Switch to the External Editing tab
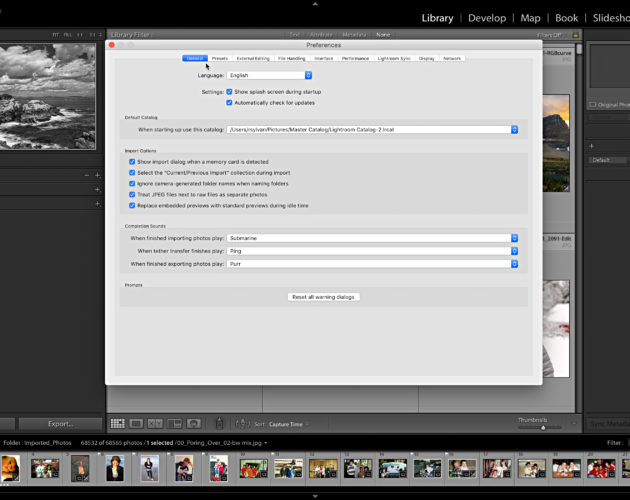The image size is (630, 500). tap(253, 58)
